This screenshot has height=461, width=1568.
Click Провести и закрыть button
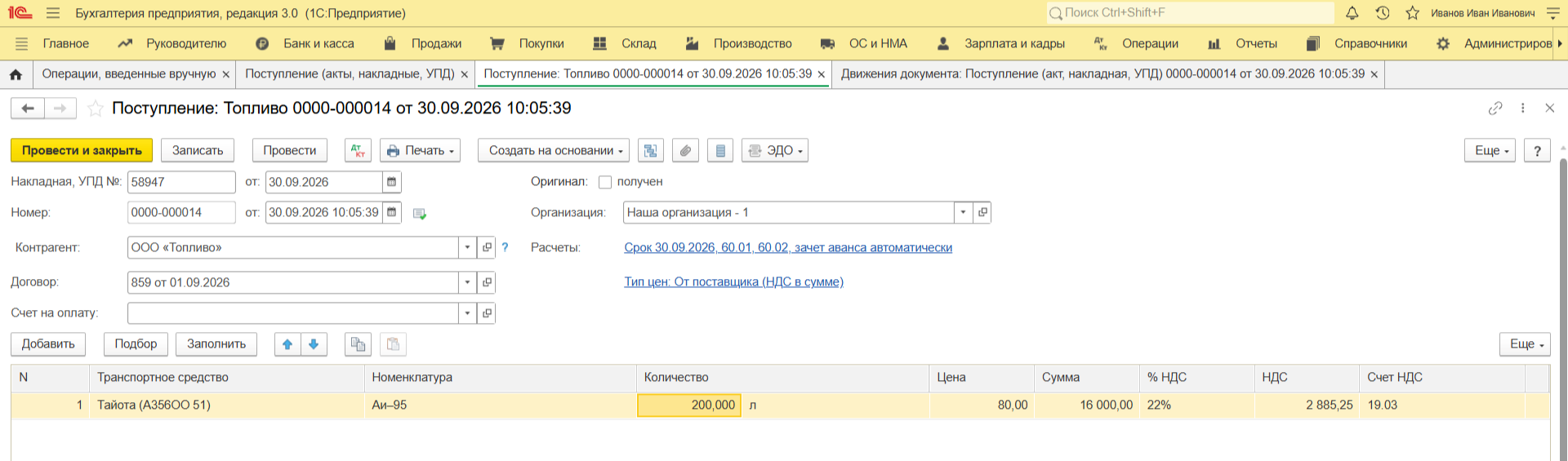(x=82, y=150)
